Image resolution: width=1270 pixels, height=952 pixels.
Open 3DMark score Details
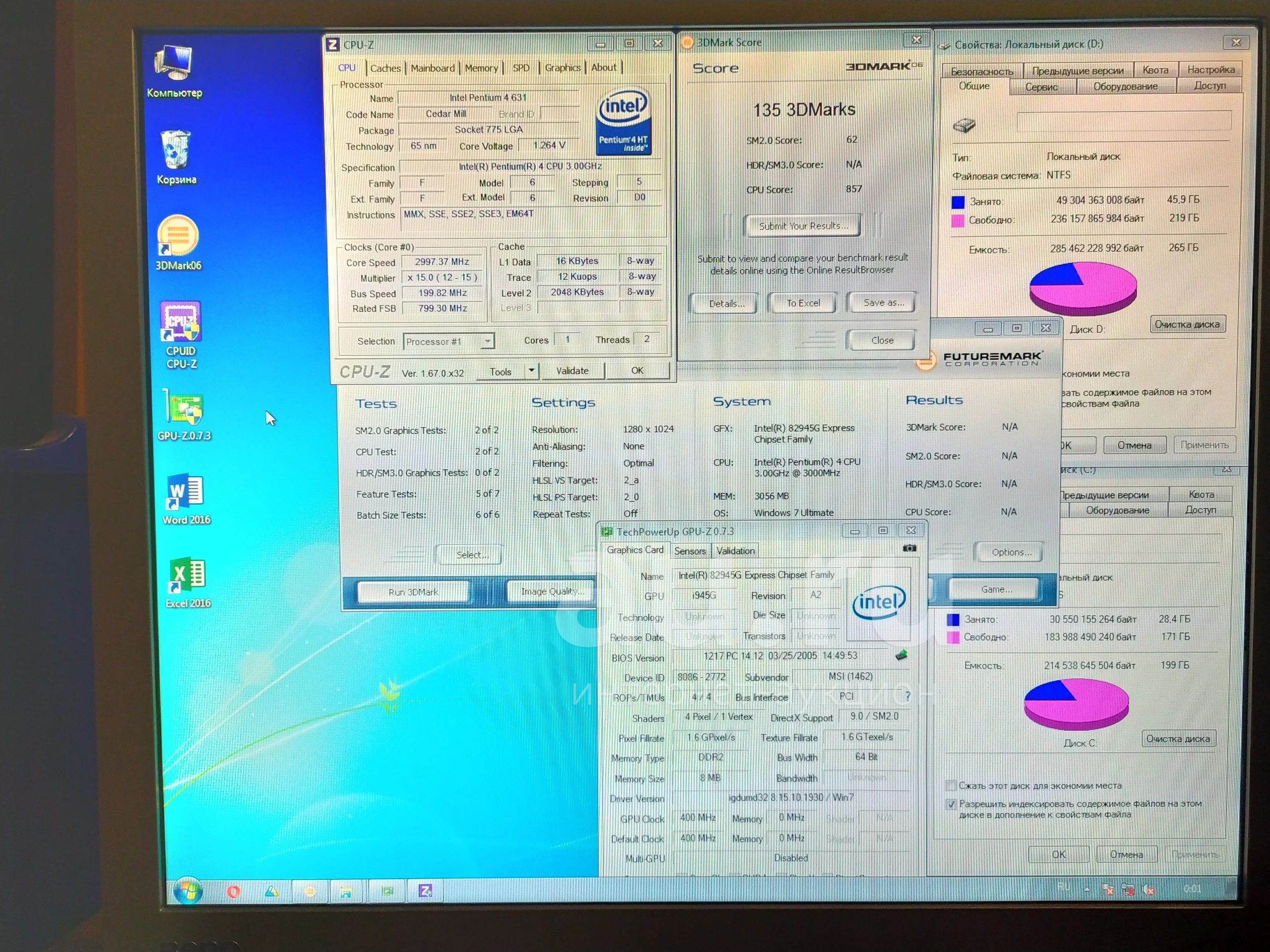(x=726, y=303)
